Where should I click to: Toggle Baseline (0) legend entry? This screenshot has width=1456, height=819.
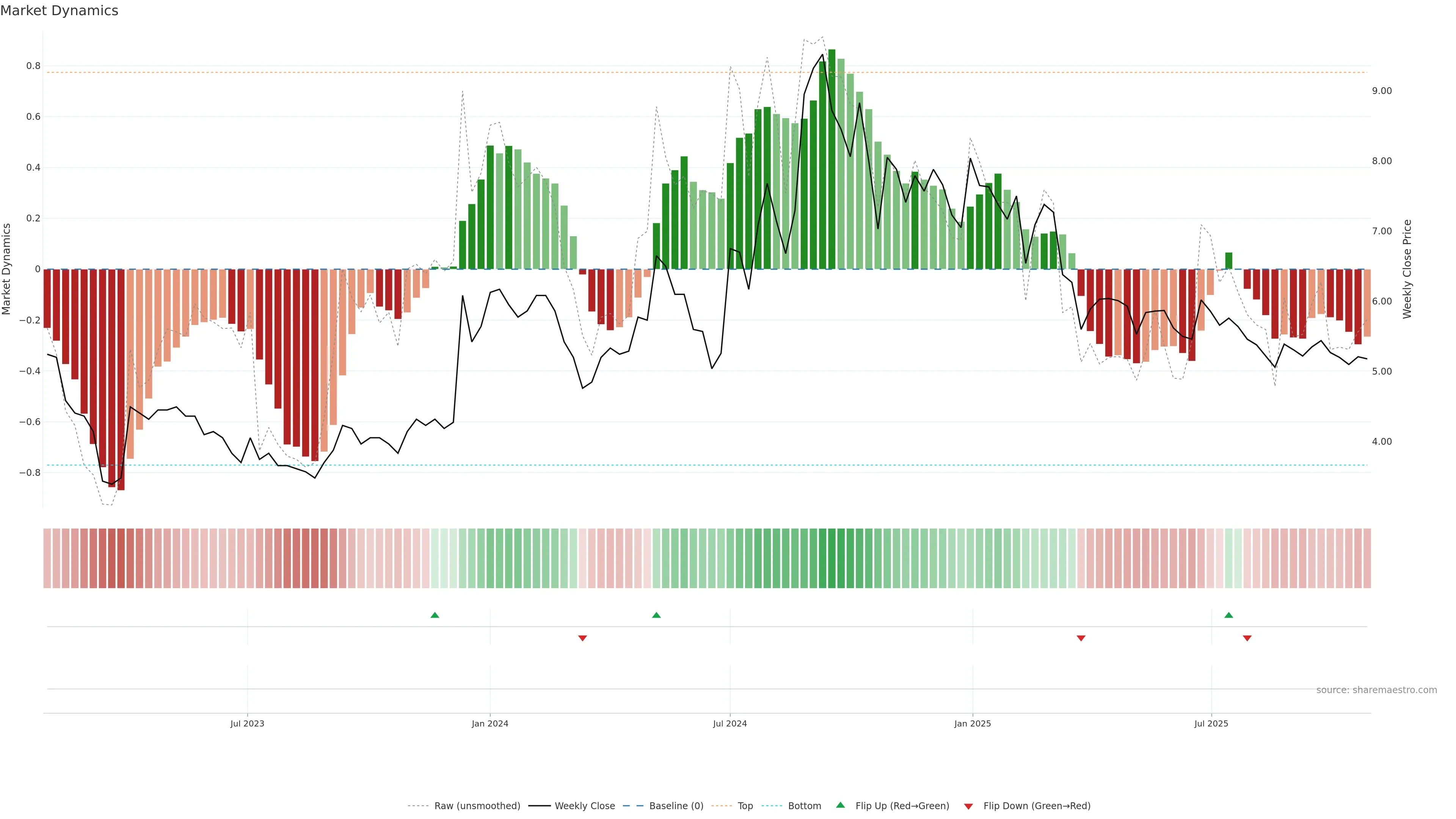click(676, 806)
